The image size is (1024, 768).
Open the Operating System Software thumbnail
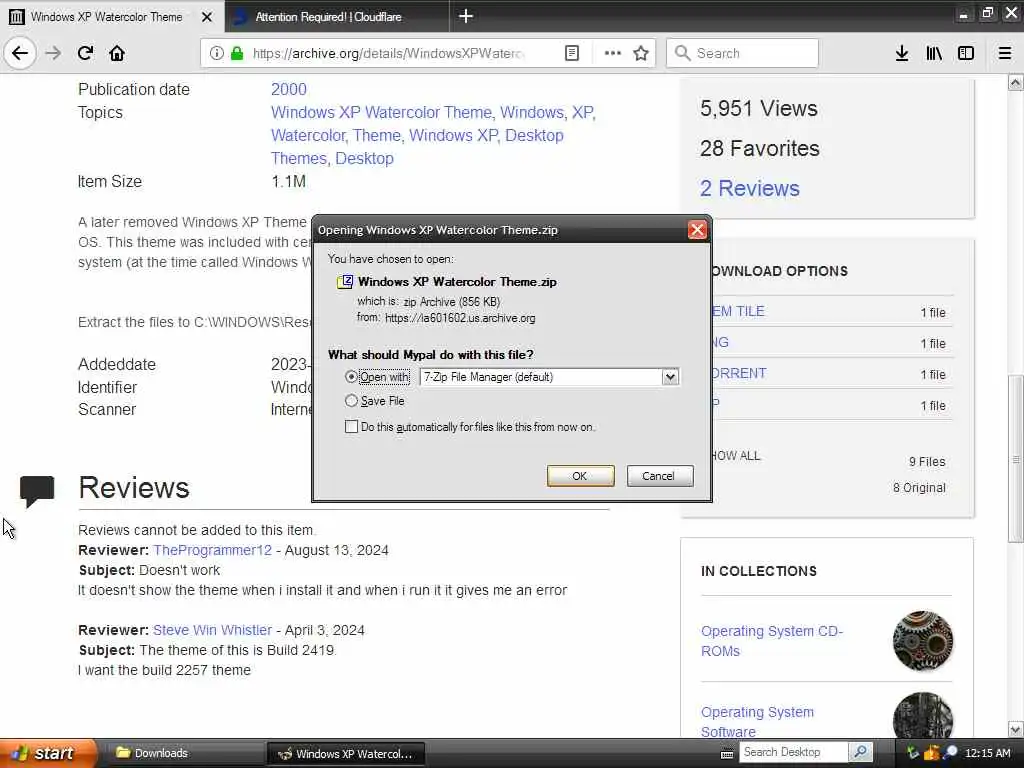pos(923,716)
